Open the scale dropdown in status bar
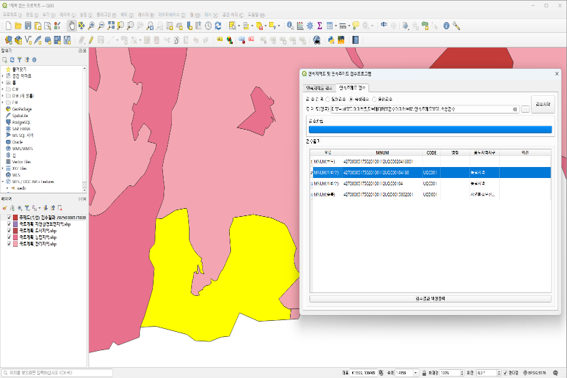Image resolution: width=567 pixels, height=378 pixels. pos(415,373)
